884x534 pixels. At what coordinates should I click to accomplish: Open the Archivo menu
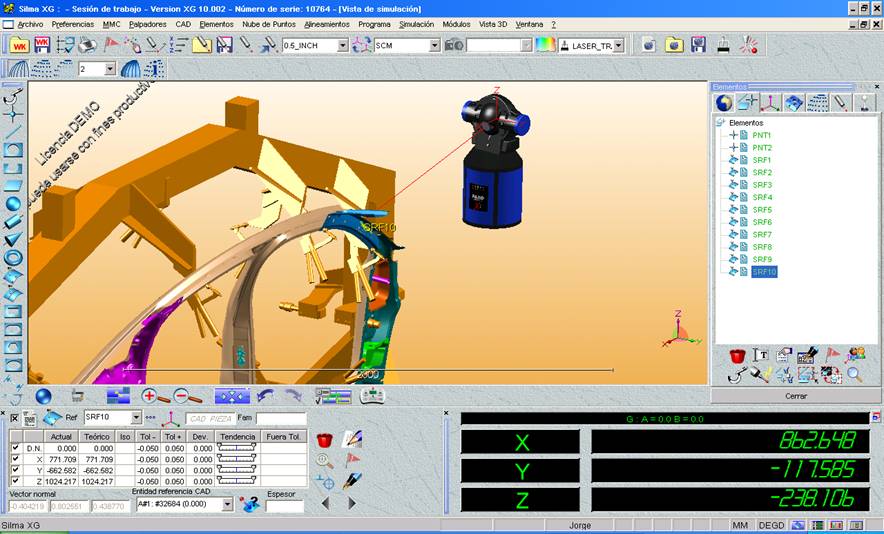click(x=30, y=24)
